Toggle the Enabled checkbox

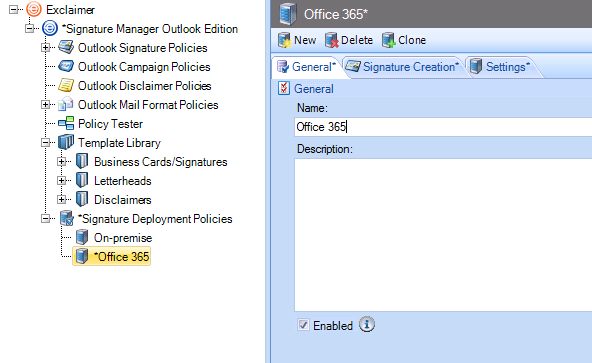point(303,325)
